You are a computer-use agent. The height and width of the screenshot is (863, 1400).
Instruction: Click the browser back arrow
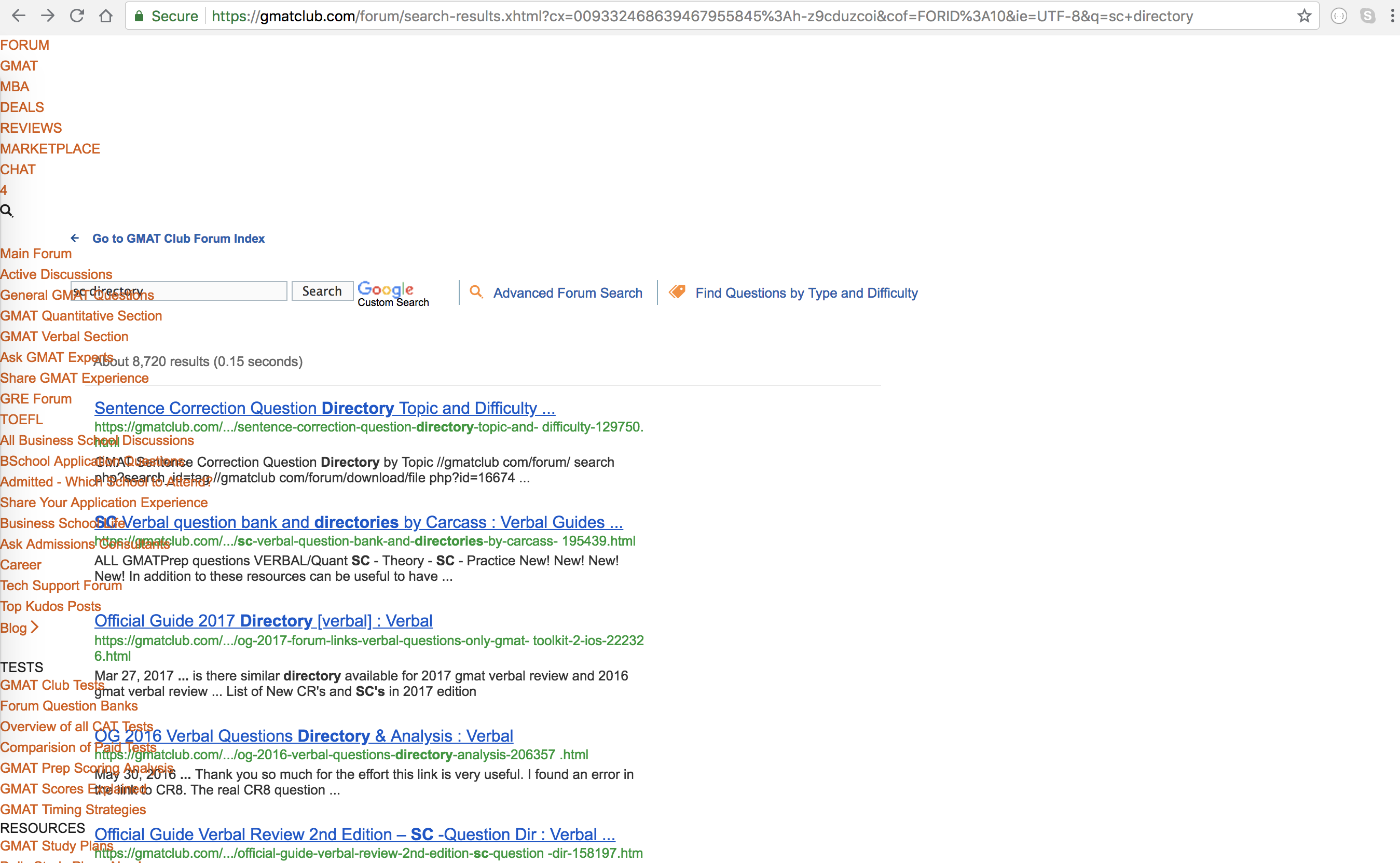point(19,16)
